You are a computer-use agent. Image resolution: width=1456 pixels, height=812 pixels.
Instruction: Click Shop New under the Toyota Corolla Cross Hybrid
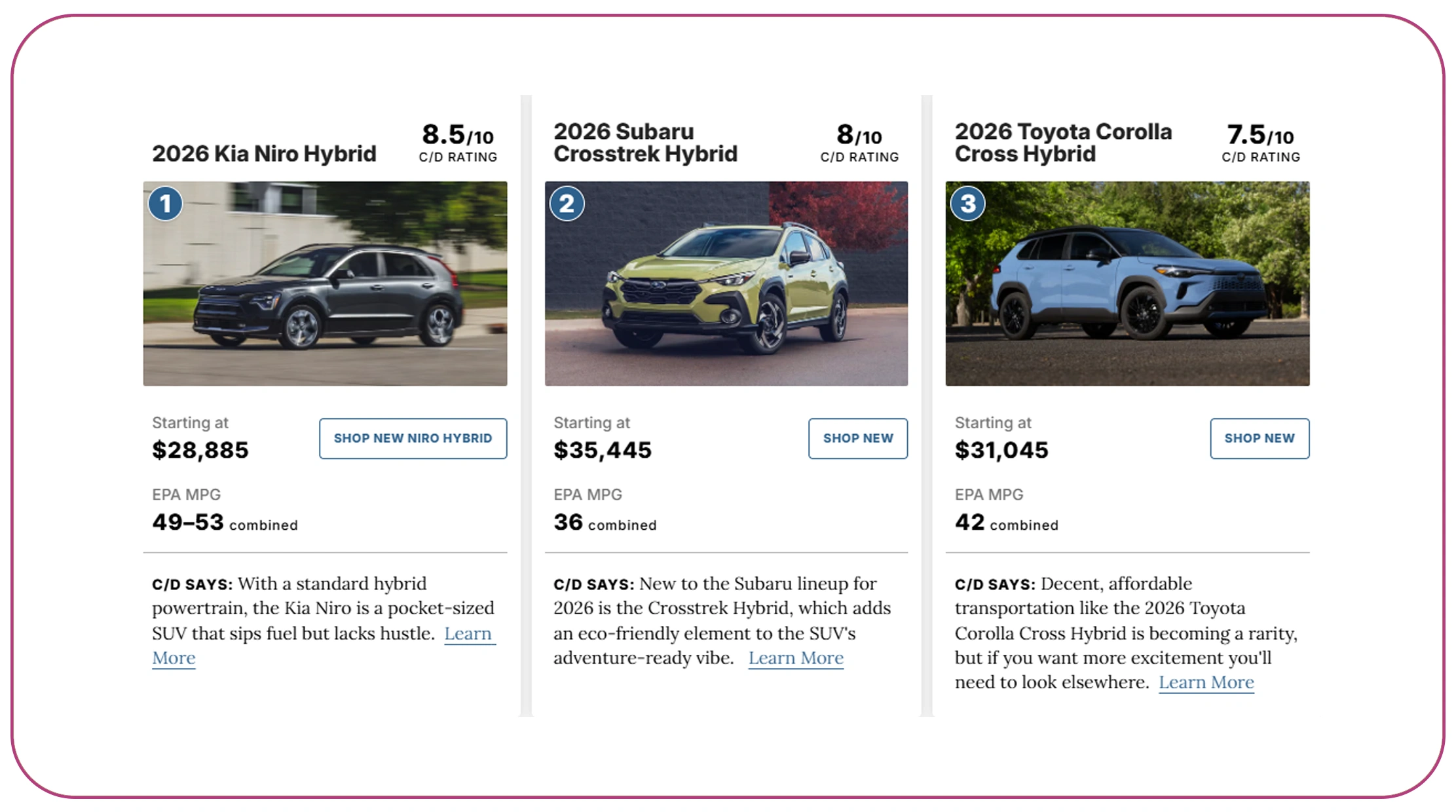(x=1259, y=438)
